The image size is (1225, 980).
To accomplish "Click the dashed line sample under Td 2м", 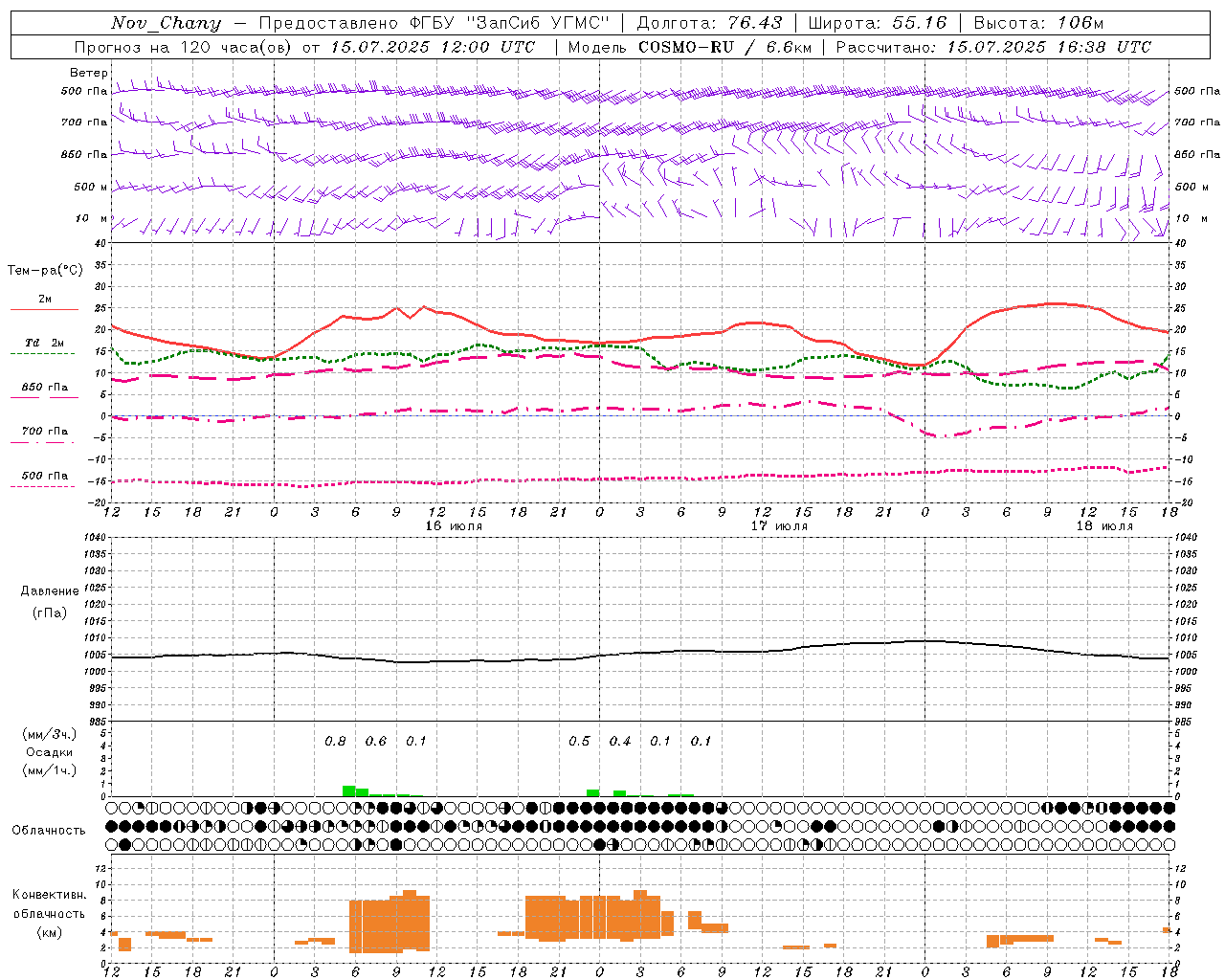I will tap(43, 353).
